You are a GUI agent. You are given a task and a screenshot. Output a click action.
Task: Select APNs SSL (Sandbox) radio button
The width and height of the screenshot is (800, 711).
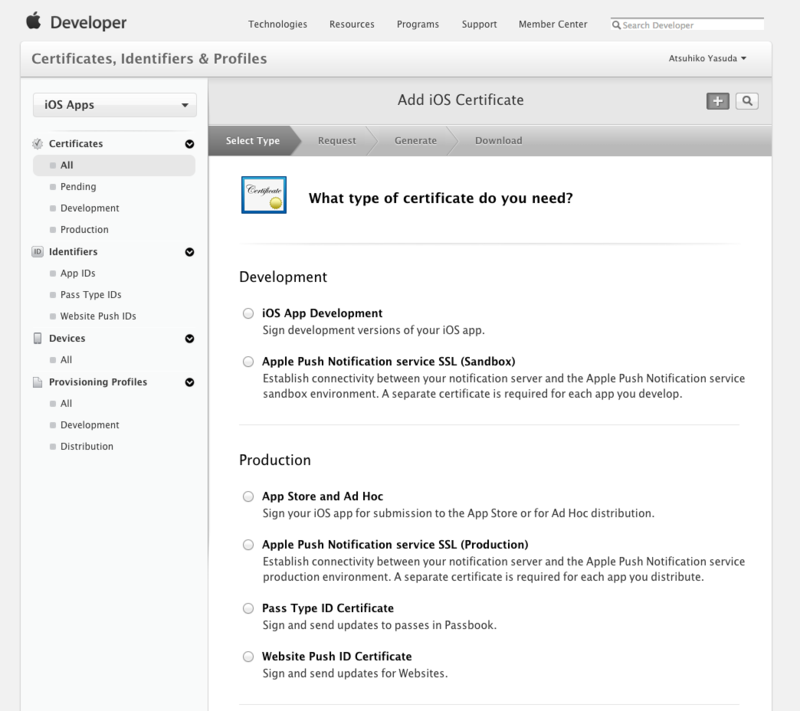point(248,362)
